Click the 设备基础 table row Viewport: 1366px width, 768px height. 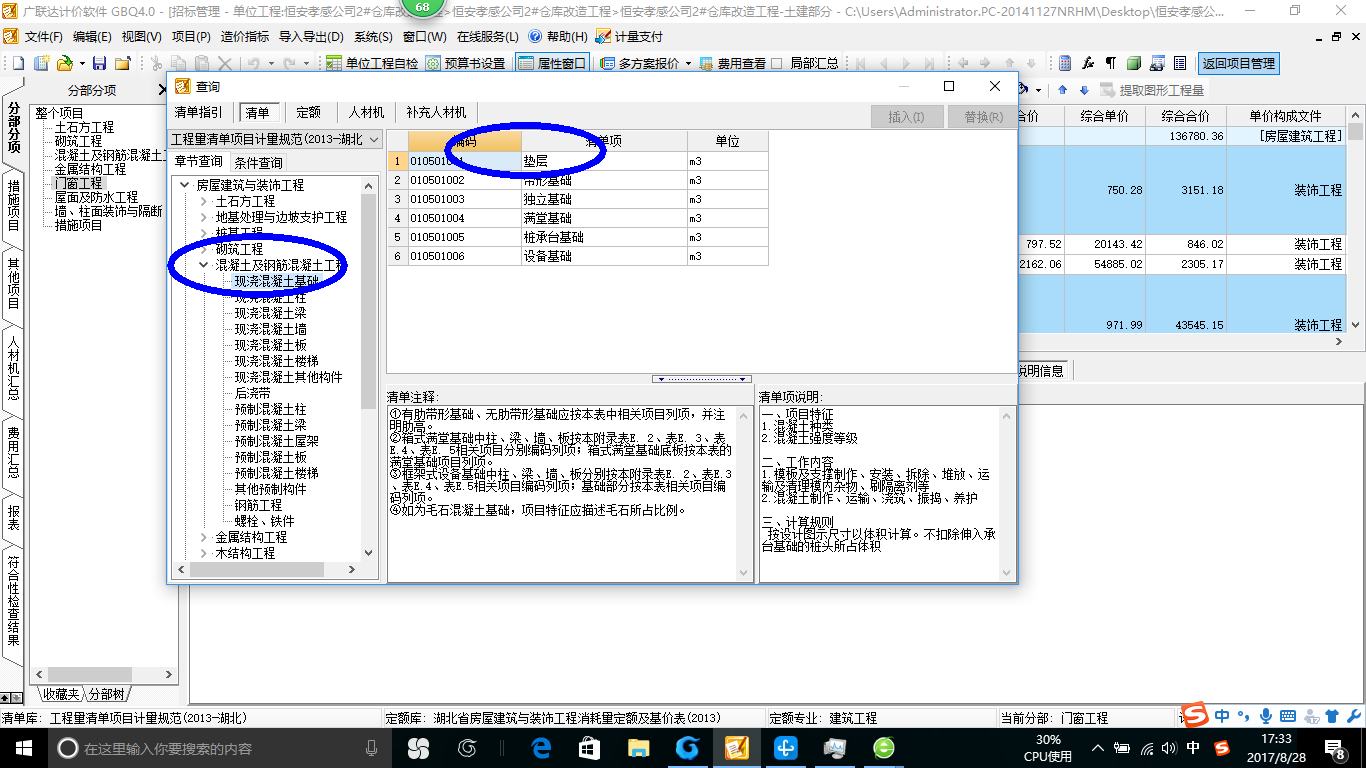578,256
